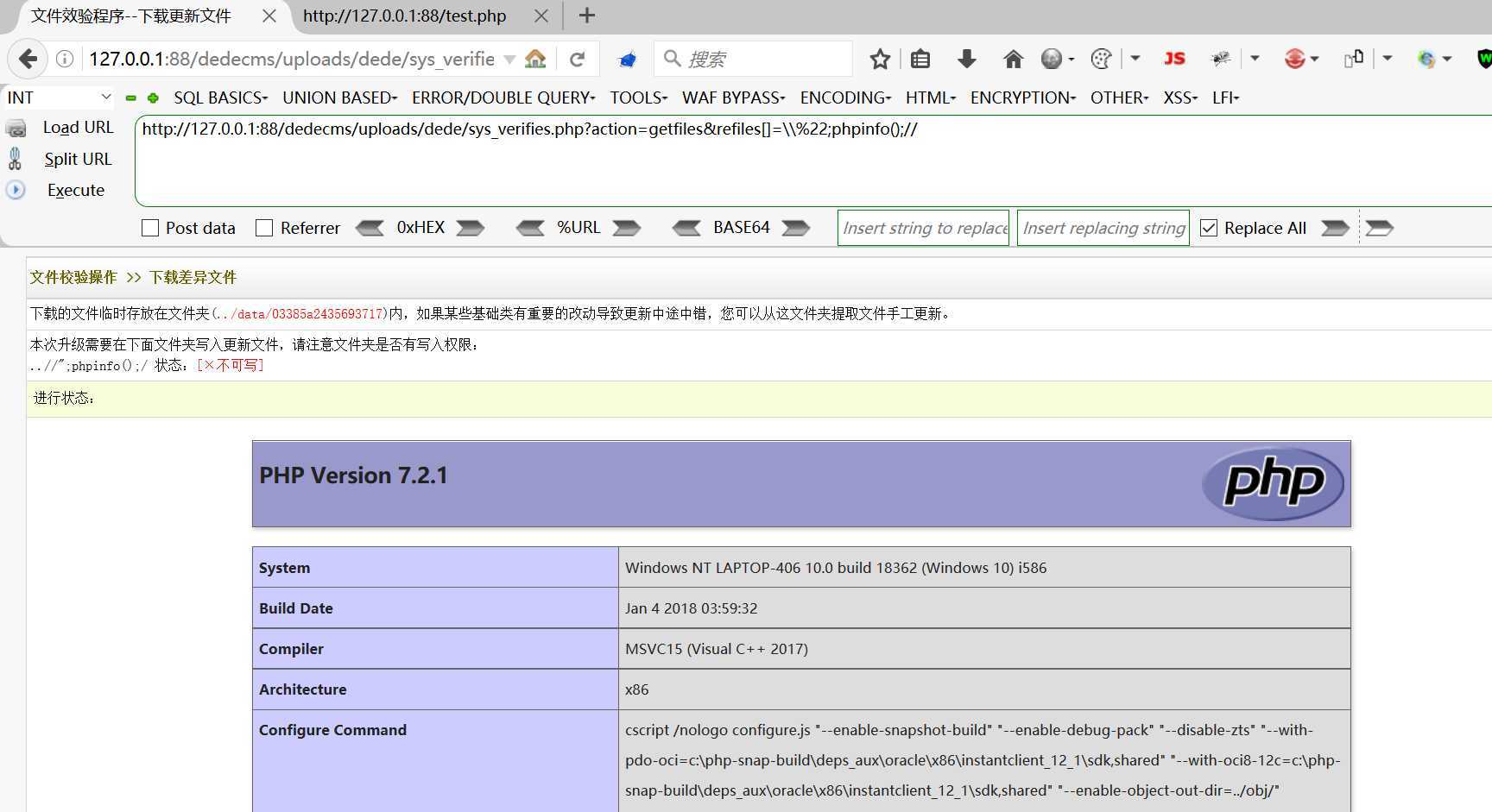Open the XSS menu in HackBar
This screenshot has height=812, width=1492.
(1180, 98)
